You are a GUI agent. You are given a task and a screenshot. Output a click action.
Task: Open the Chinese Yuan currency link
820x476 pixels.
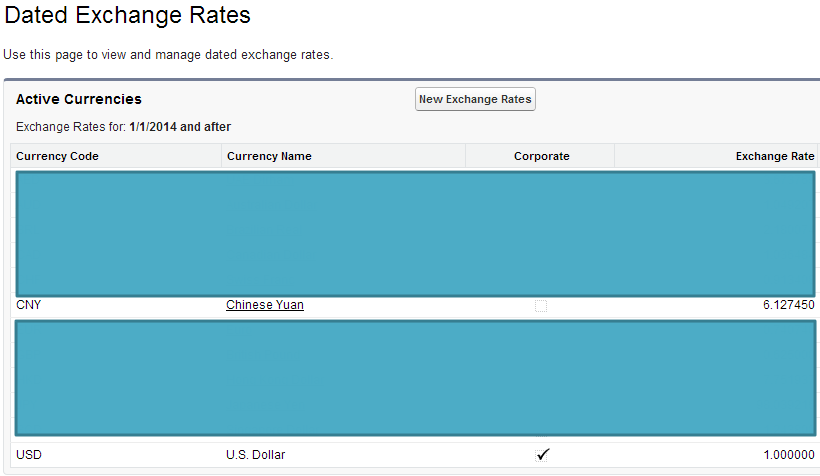click(265, 305)
